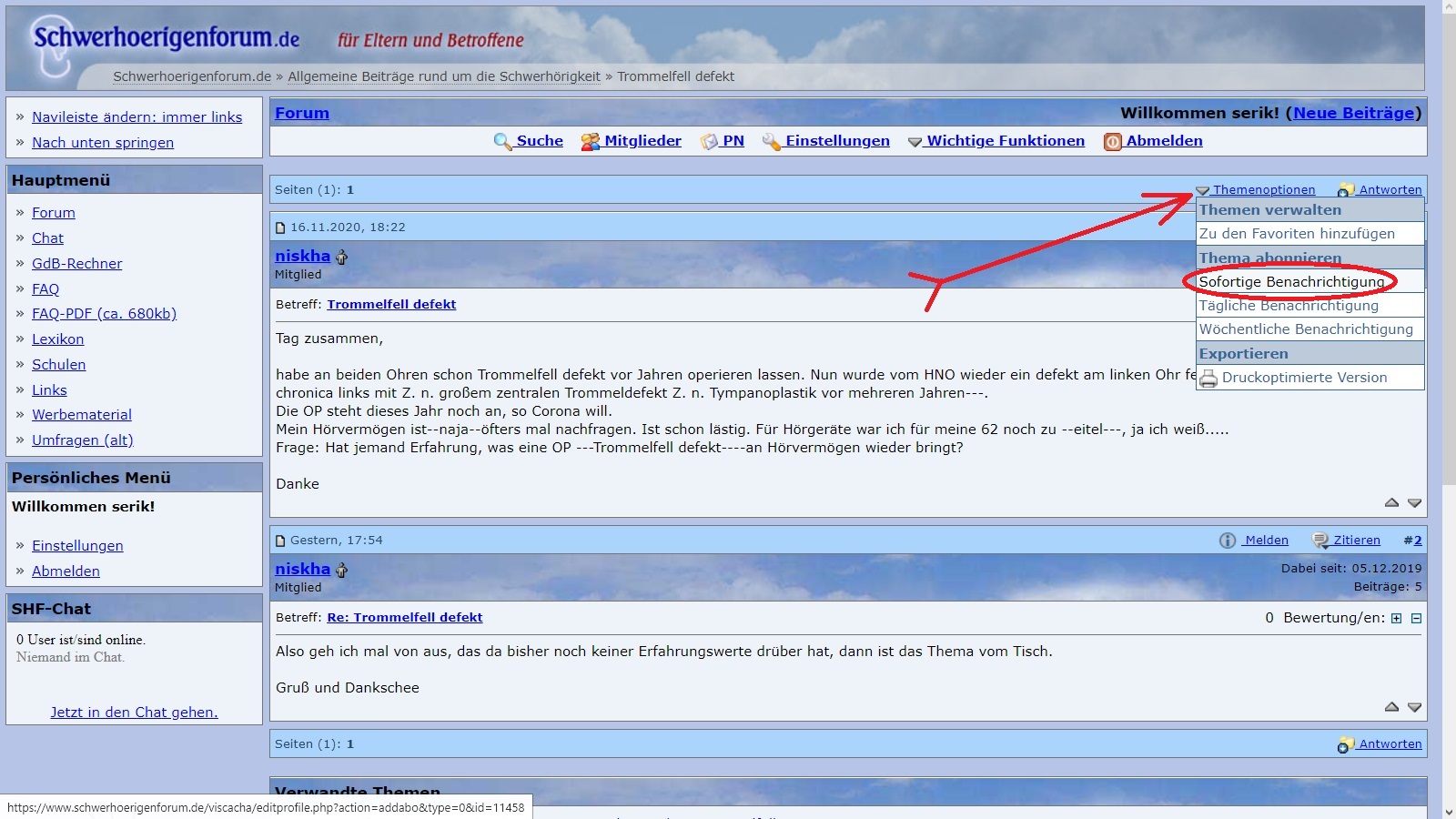Viewport: 1456px width, 819px height.
Task: Open the Themenoptionen dropdown
Action: coord(1263,190)
